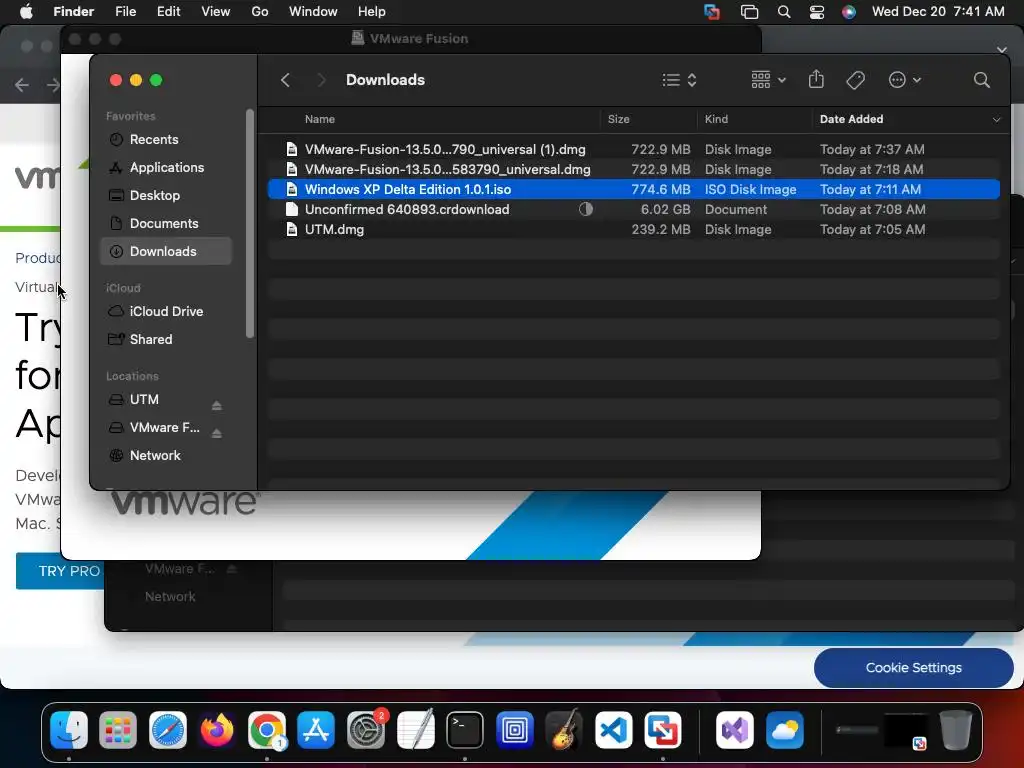Open the Edit menu in menu bar
This screenshot has height=768, width=1024.
(x=168, y=12)
